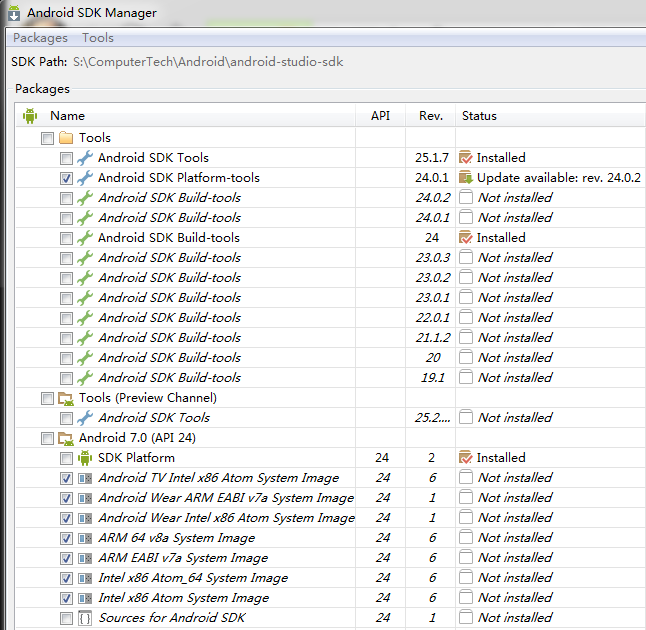This screenshot has height=630, width=646.
Task: Check Build-tools rev 24 checkbox
Action: point(66,238)
